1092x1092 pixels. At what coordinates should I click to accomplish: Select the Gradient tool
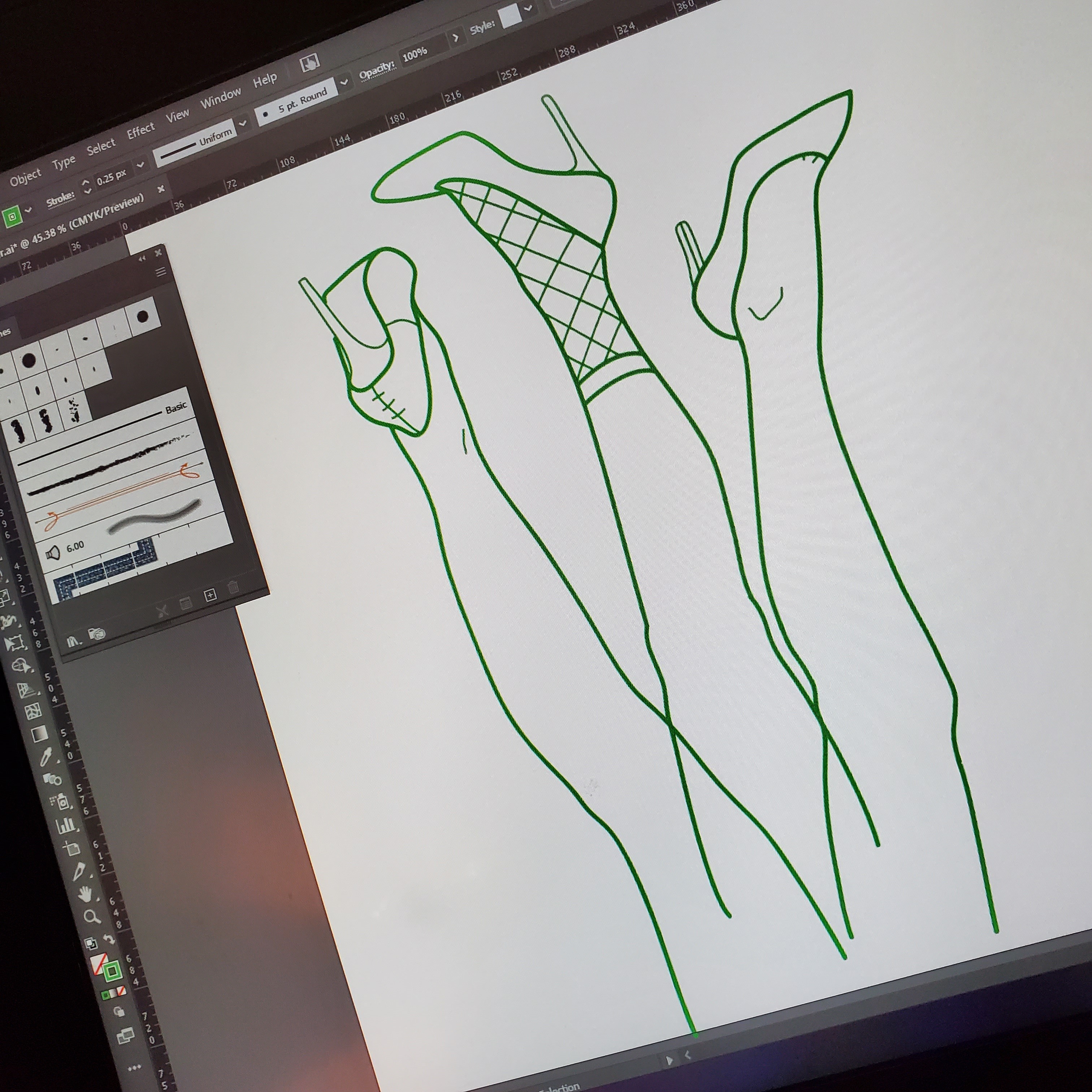pyautogui.click(x=40, y=734)
